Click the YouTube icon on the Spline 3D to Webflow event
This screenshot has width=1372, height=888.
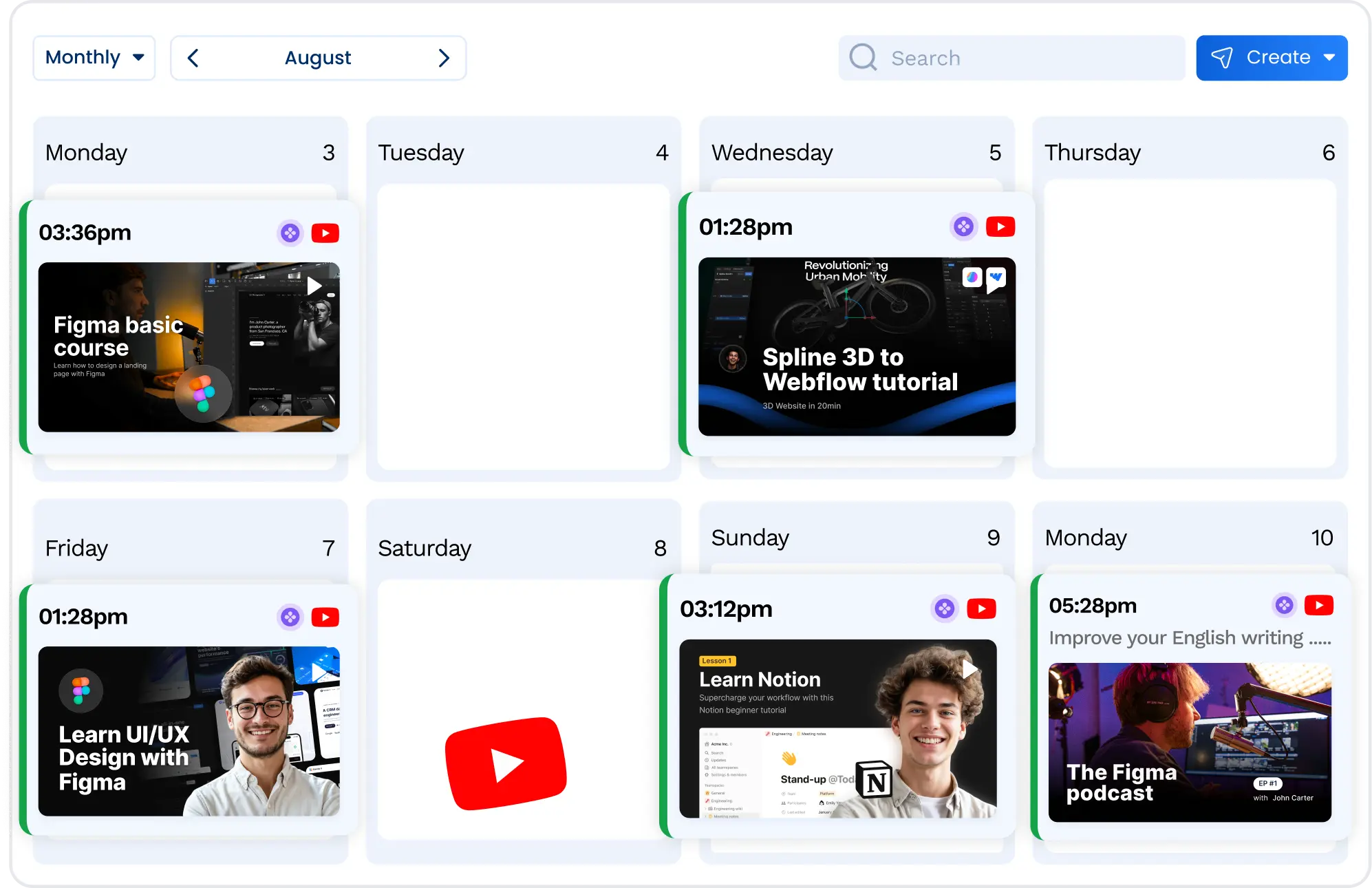point(1000,226)
